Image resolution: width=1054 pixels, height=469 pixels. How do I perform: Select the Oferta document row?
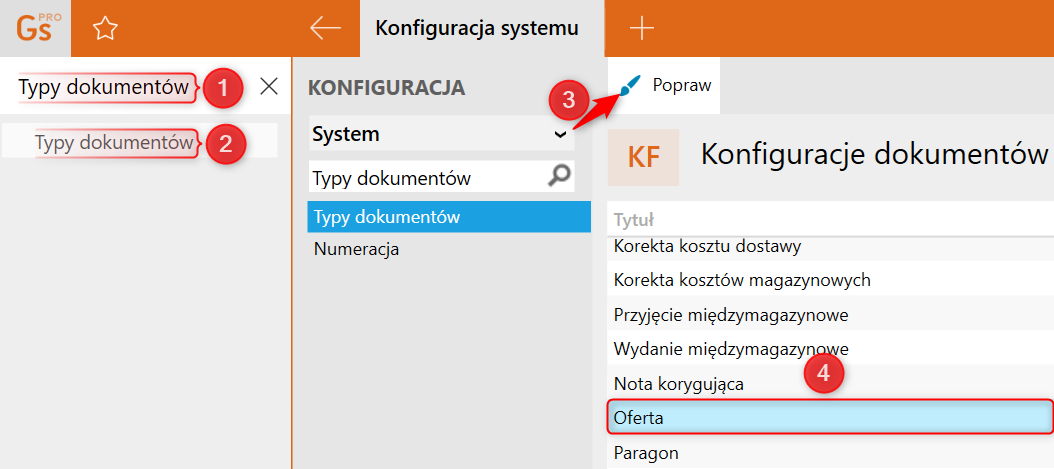(830, 417)
